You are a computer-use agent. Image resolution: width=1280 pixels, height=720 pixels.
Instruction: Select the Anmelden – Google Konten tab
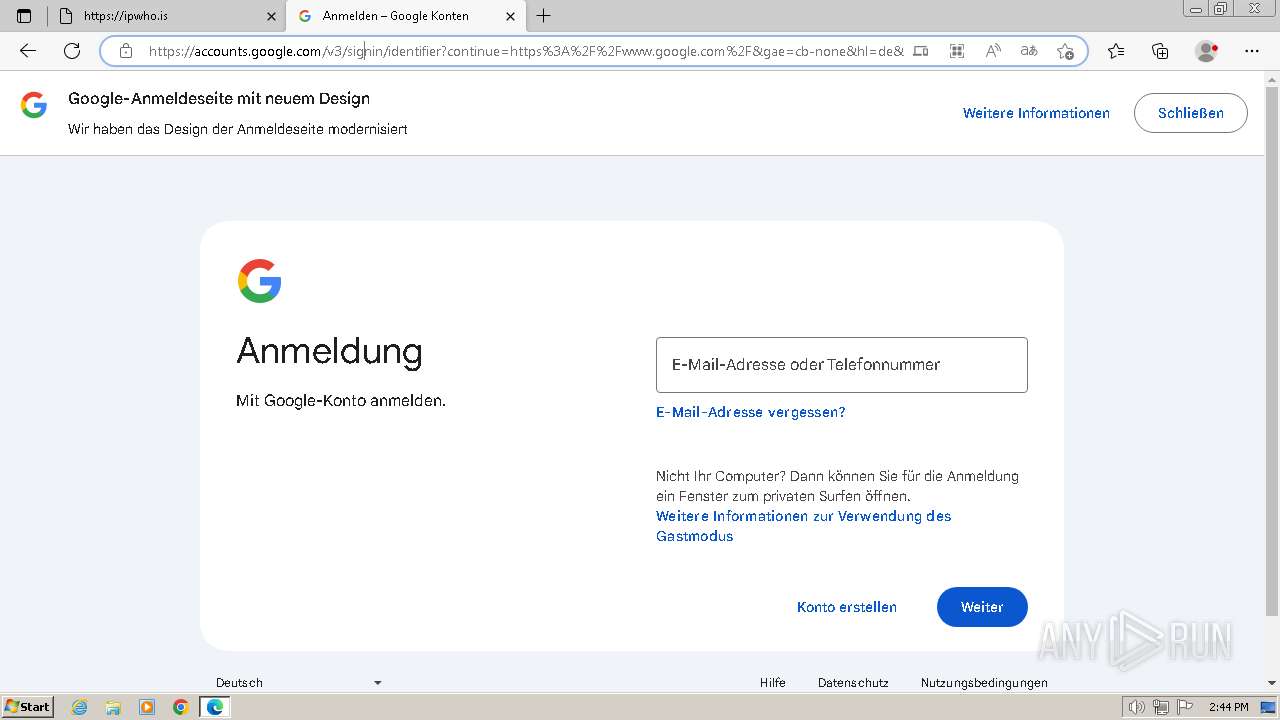406,16
